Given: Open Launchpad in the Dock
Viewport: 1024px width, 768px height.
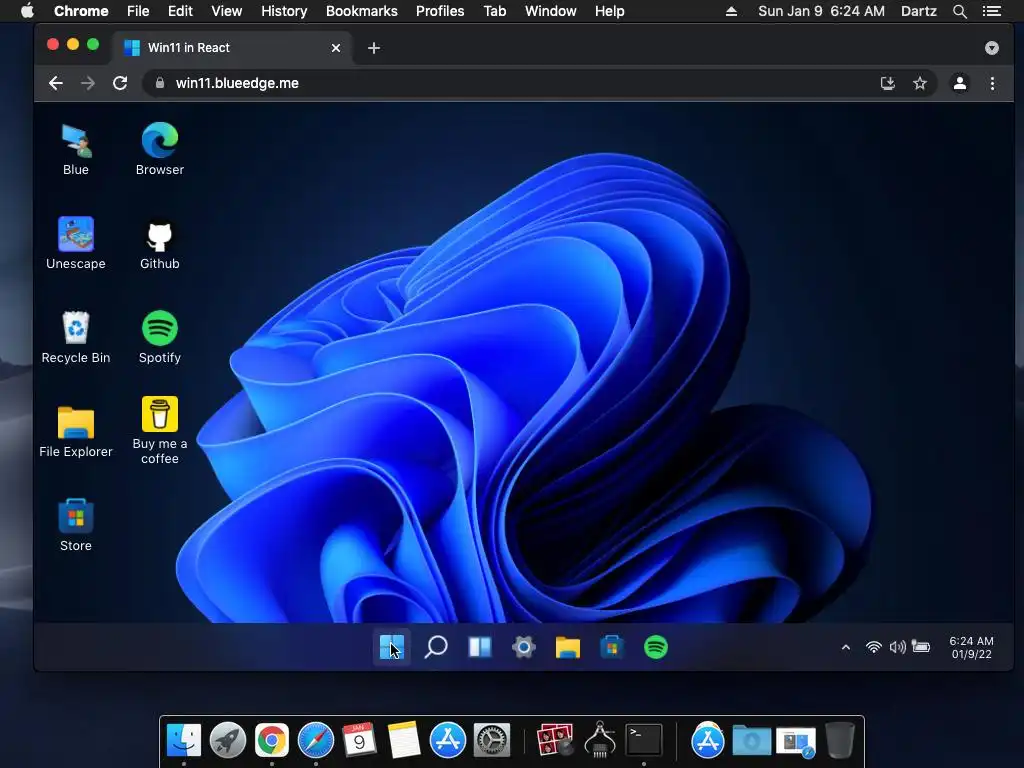Looking at the screenshot, I should pyautogui.click(x=227, y=740).
